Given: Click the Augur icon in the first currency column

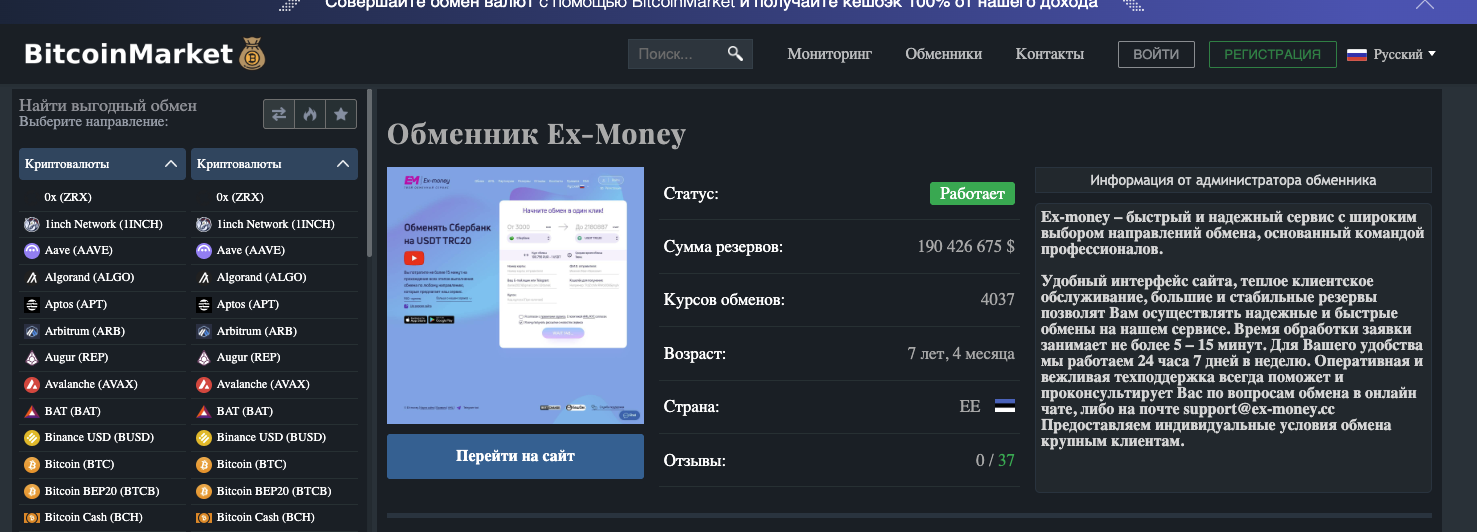Looking at the screenshot, I should [x=31, y=357].
